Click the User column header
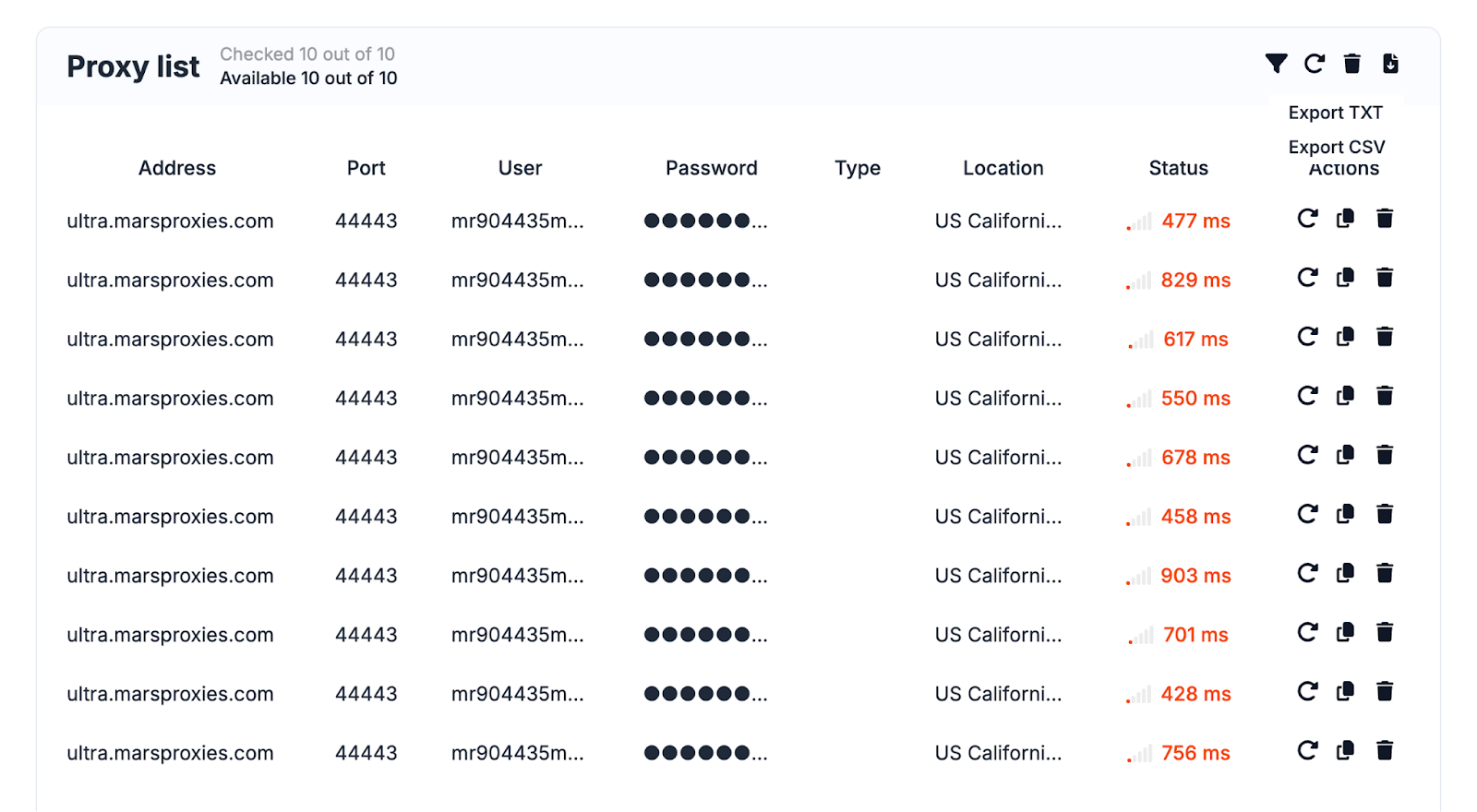 click(521, 168)
